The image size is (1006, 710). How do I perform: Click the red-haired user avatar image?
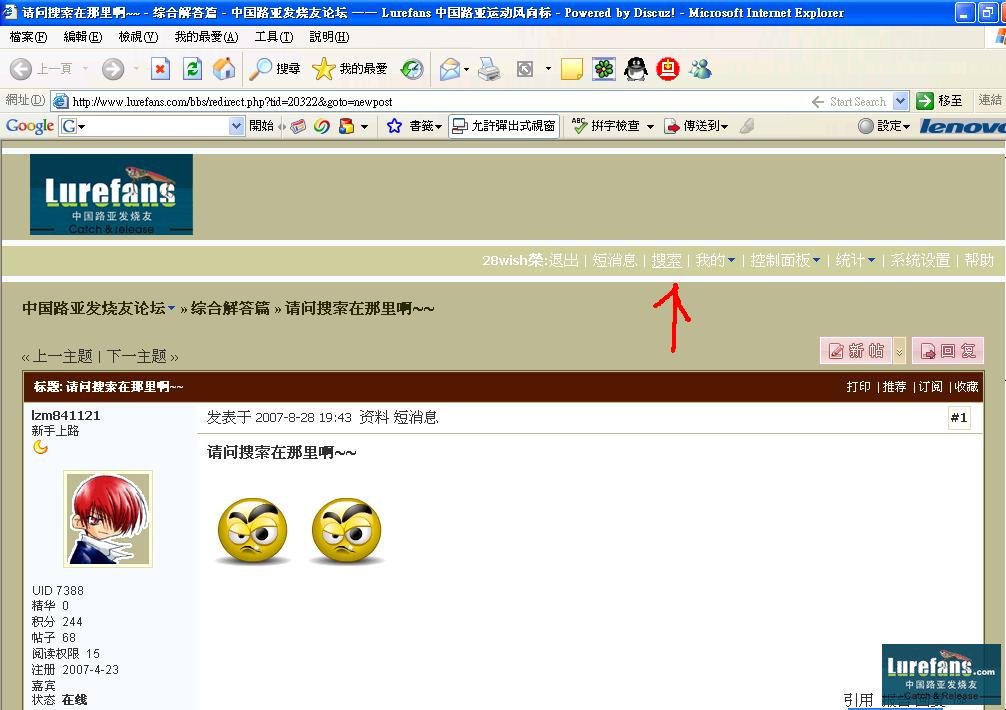tap(107, 519)
